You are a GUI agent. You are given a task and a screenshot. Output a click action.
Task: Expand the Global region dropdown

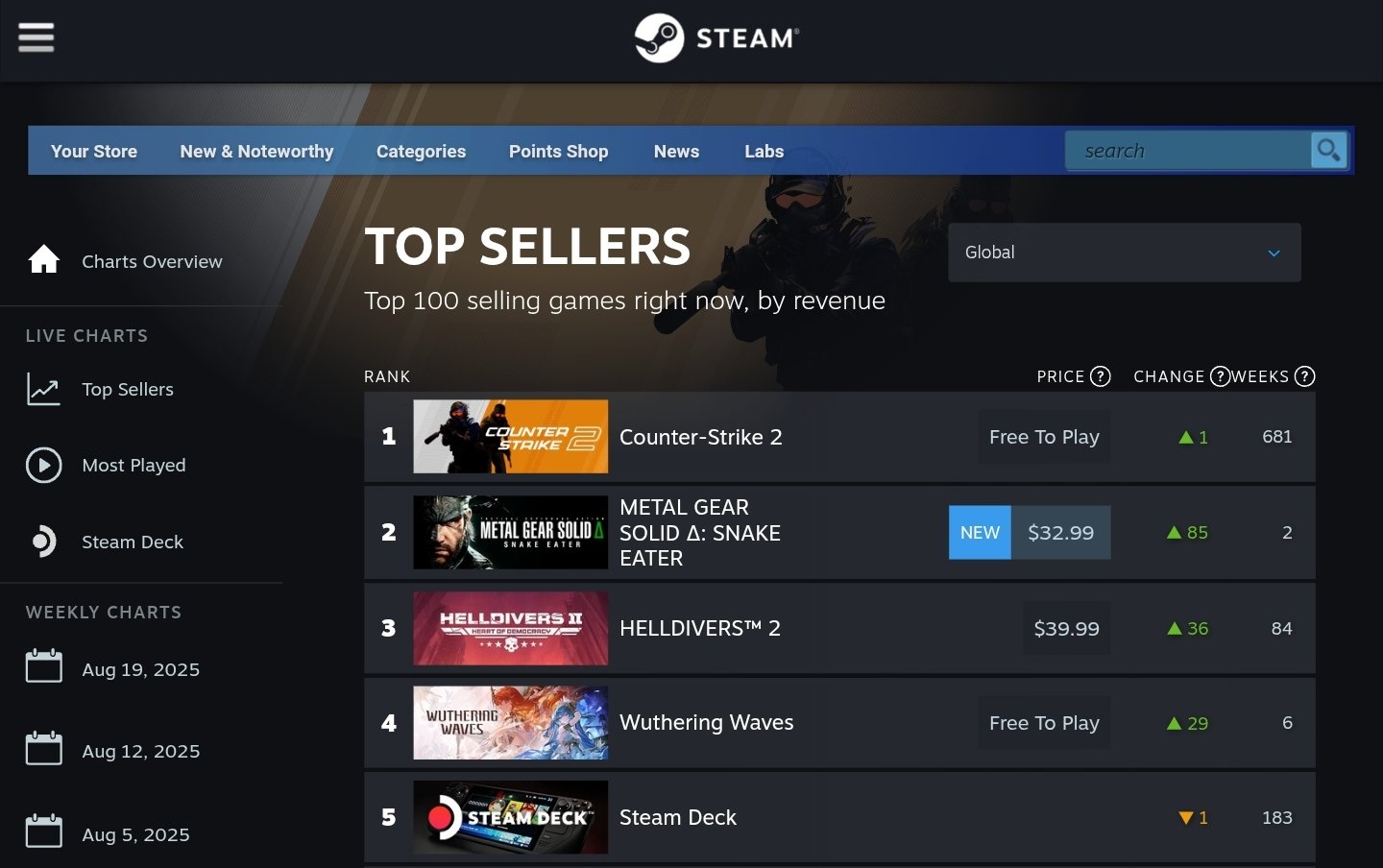(1125, 253)
